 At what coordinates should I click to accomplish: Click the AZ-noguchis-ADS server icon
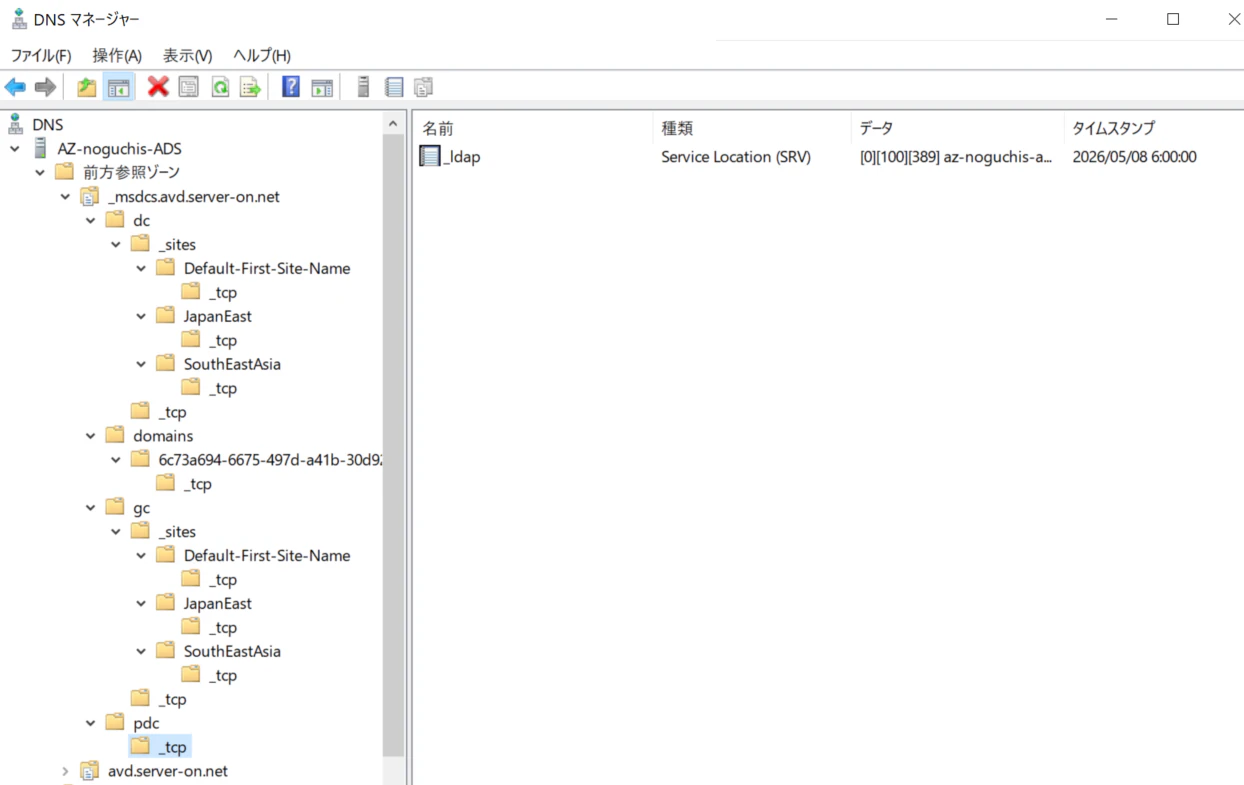(x=40, y=148)
